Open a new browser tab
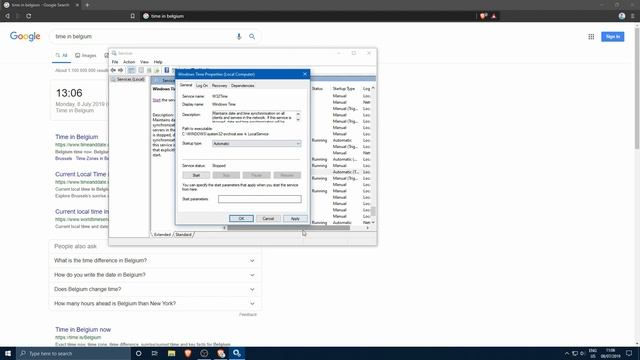Image resolution: width=640 pixels, height=360 pixels. 87,5
